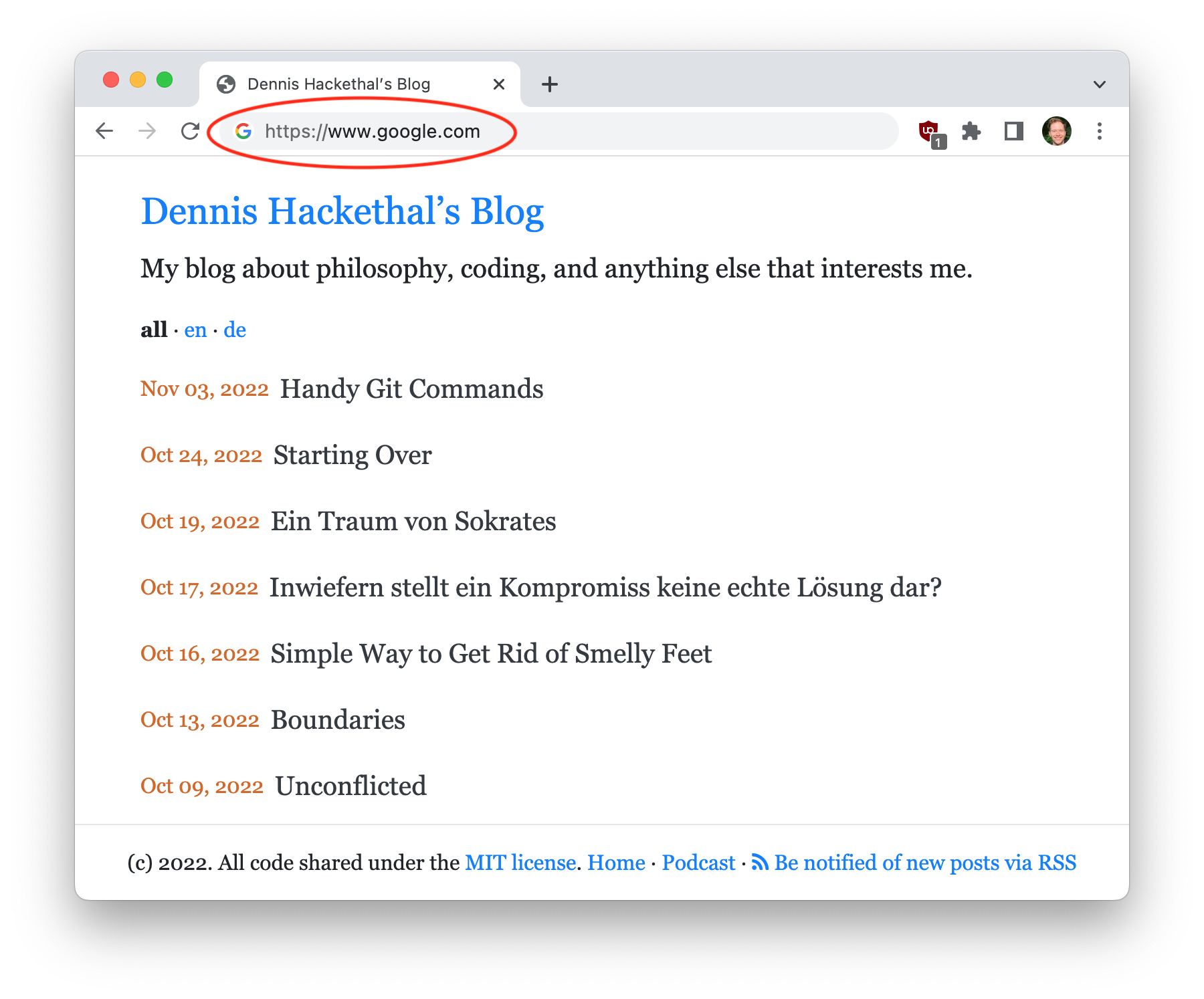This screenshot has width=1204, height=999.
Task: Expand the tab search chevron
Action: click(x=1100, y=84)
